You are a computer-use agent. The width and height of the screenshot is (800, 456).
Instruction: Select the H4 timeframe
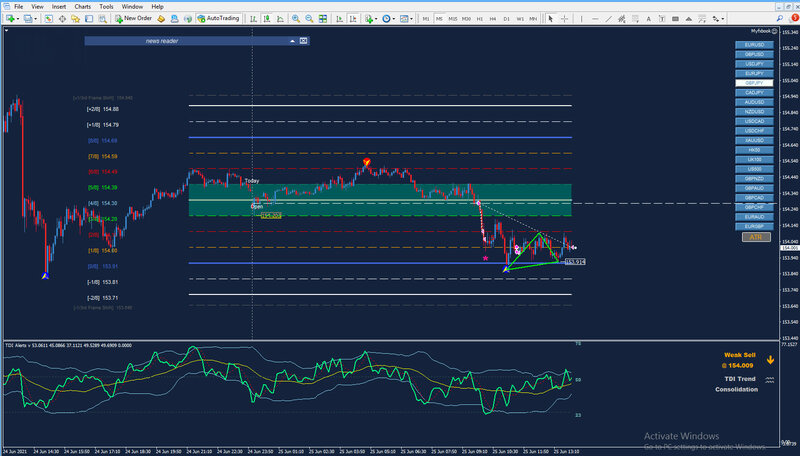click(x=493, y=19)
